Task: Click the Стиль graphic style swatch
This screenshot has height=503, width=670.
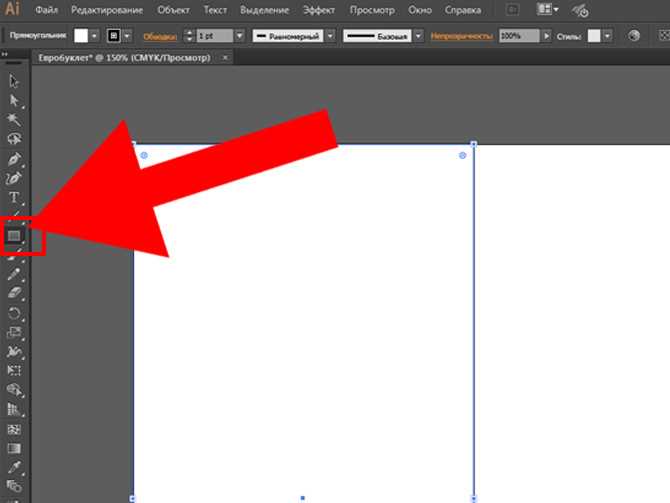Action: [x=594, y=36]
